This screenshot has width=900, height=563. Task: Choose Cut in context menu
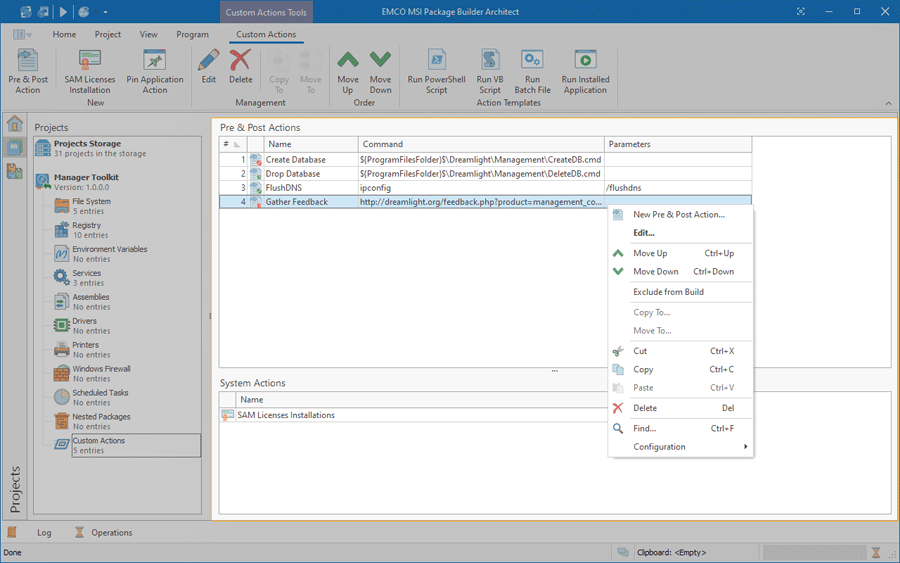tap(681, 351)
